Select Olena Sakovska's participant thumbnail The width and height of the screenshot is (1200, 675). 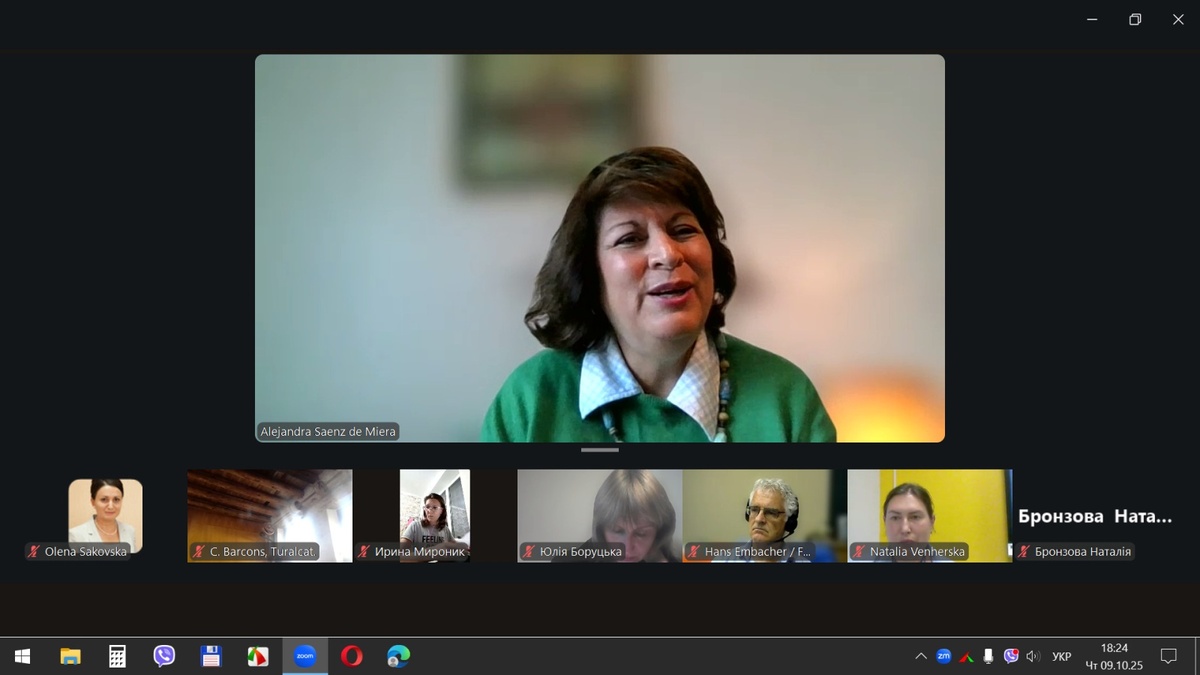coord(105,515)
